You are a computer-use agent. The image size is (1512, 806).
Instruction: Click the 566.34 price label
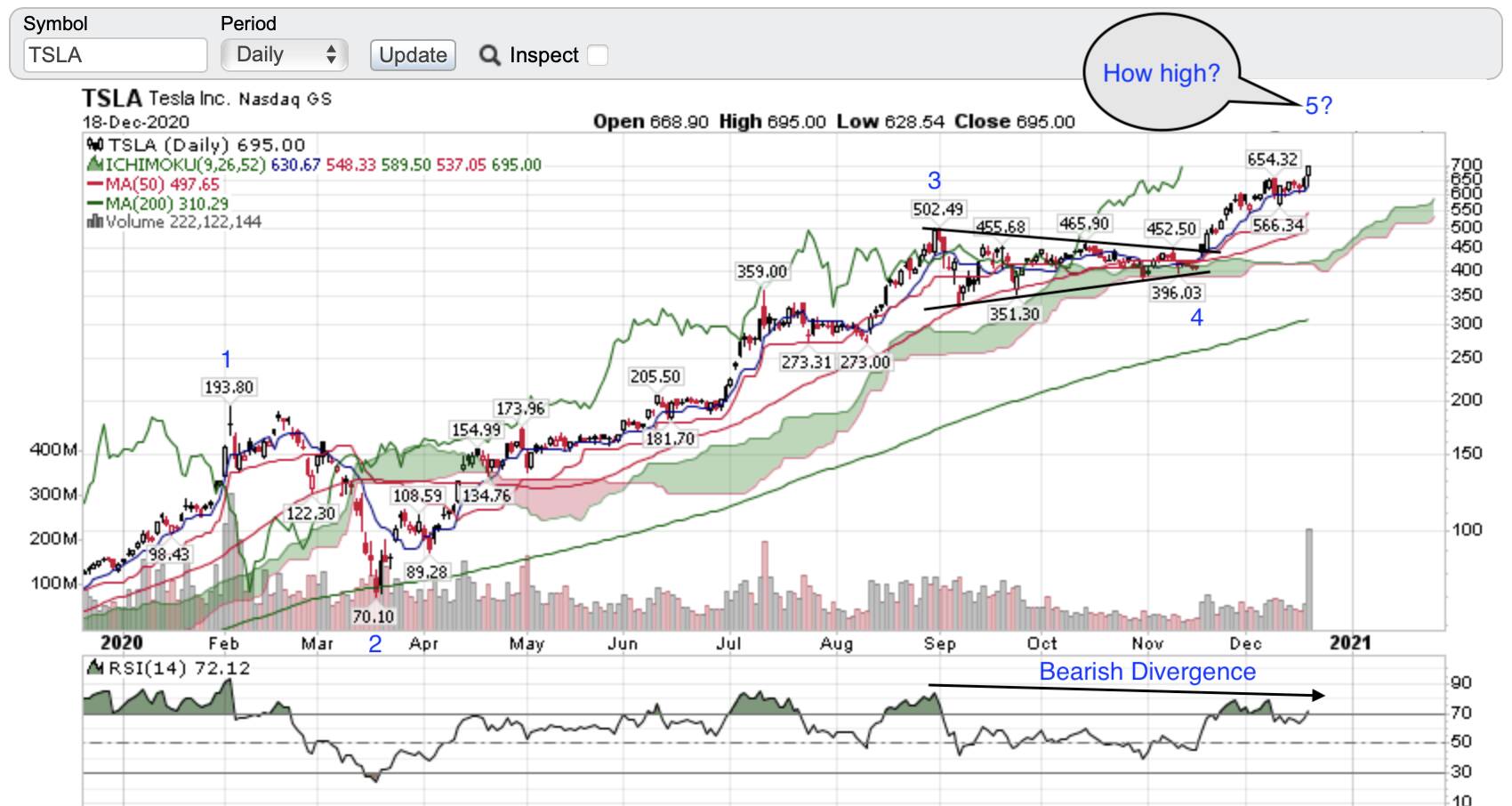pyautogui.click(x=1279, y=225)
